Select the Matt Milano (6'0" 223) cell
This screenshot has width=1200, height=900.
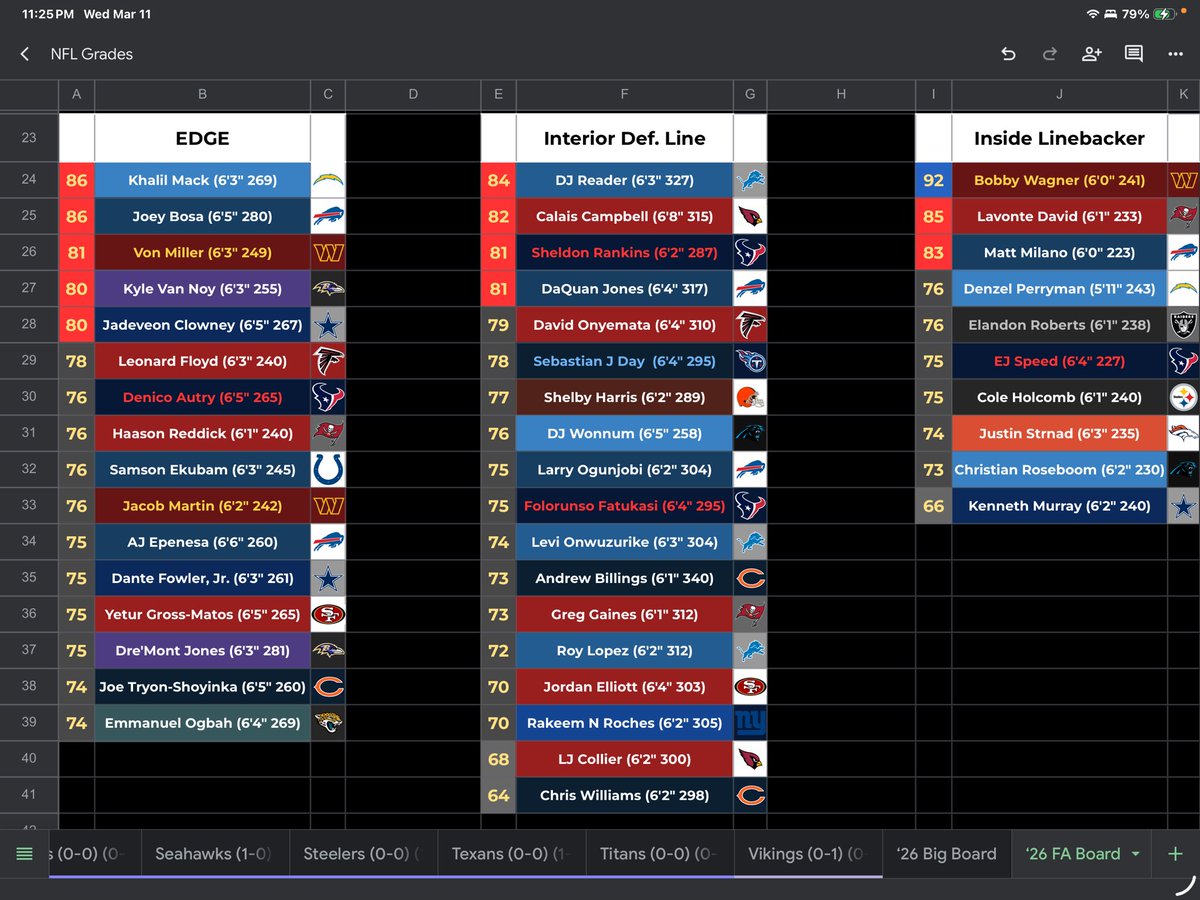[1059, 252]
